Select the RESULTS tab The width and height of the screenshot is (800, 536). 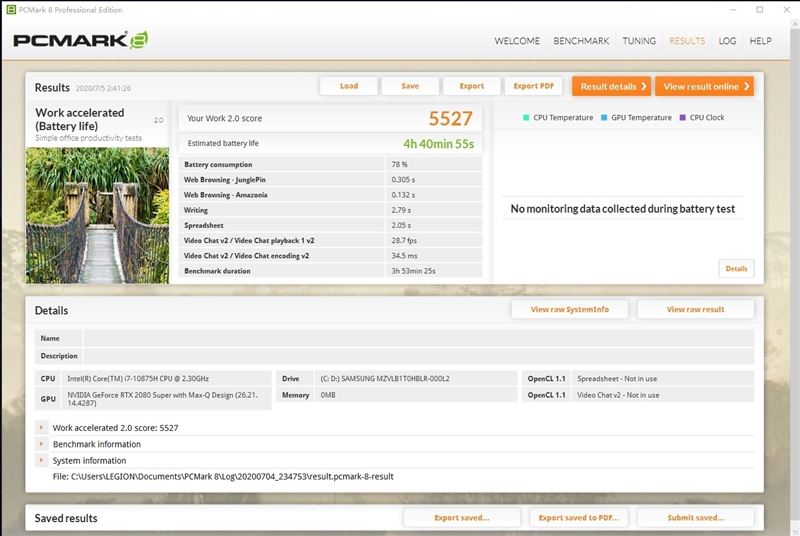(x=687, y=41)
